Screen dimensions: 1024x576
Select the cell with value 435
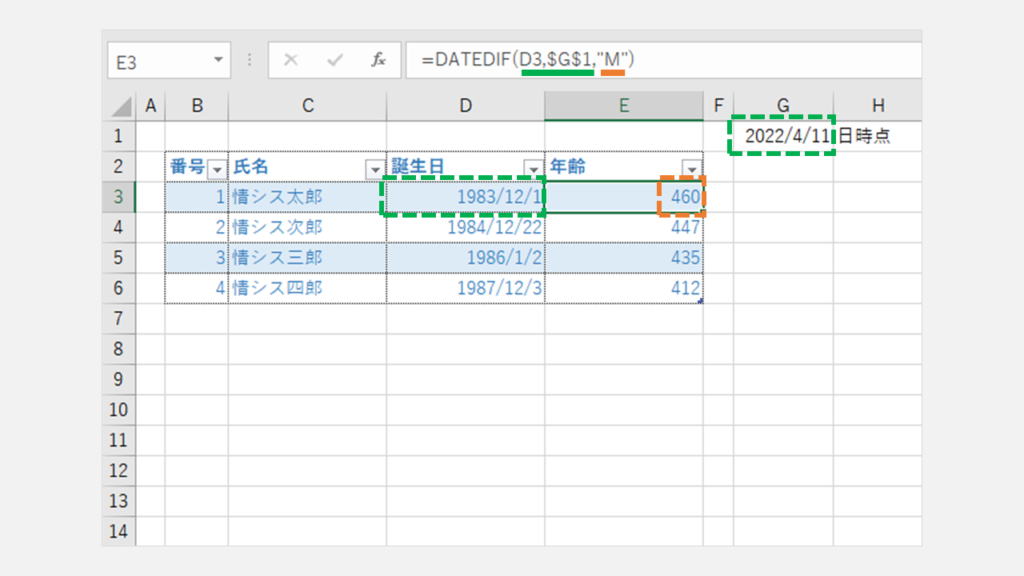click(623, 258)
